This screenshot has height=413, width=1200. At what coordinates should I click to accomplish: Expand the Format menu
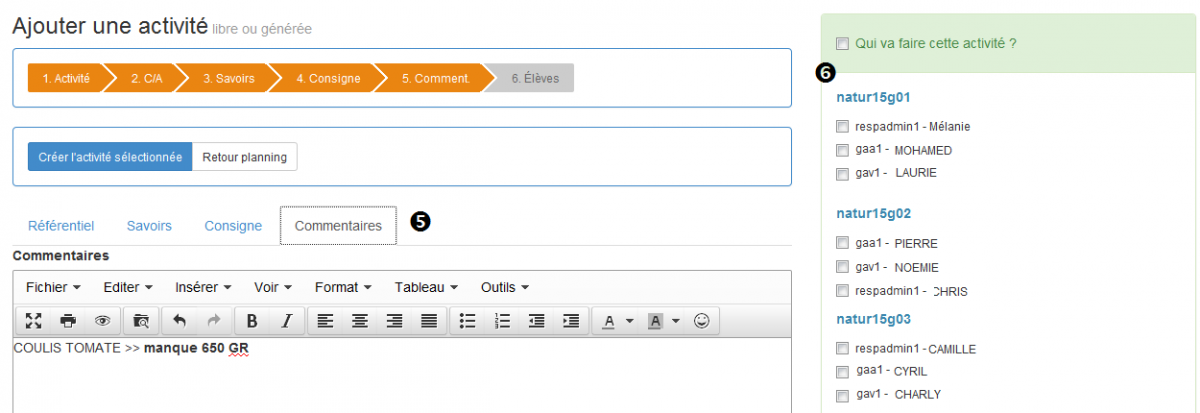[343, 287]
